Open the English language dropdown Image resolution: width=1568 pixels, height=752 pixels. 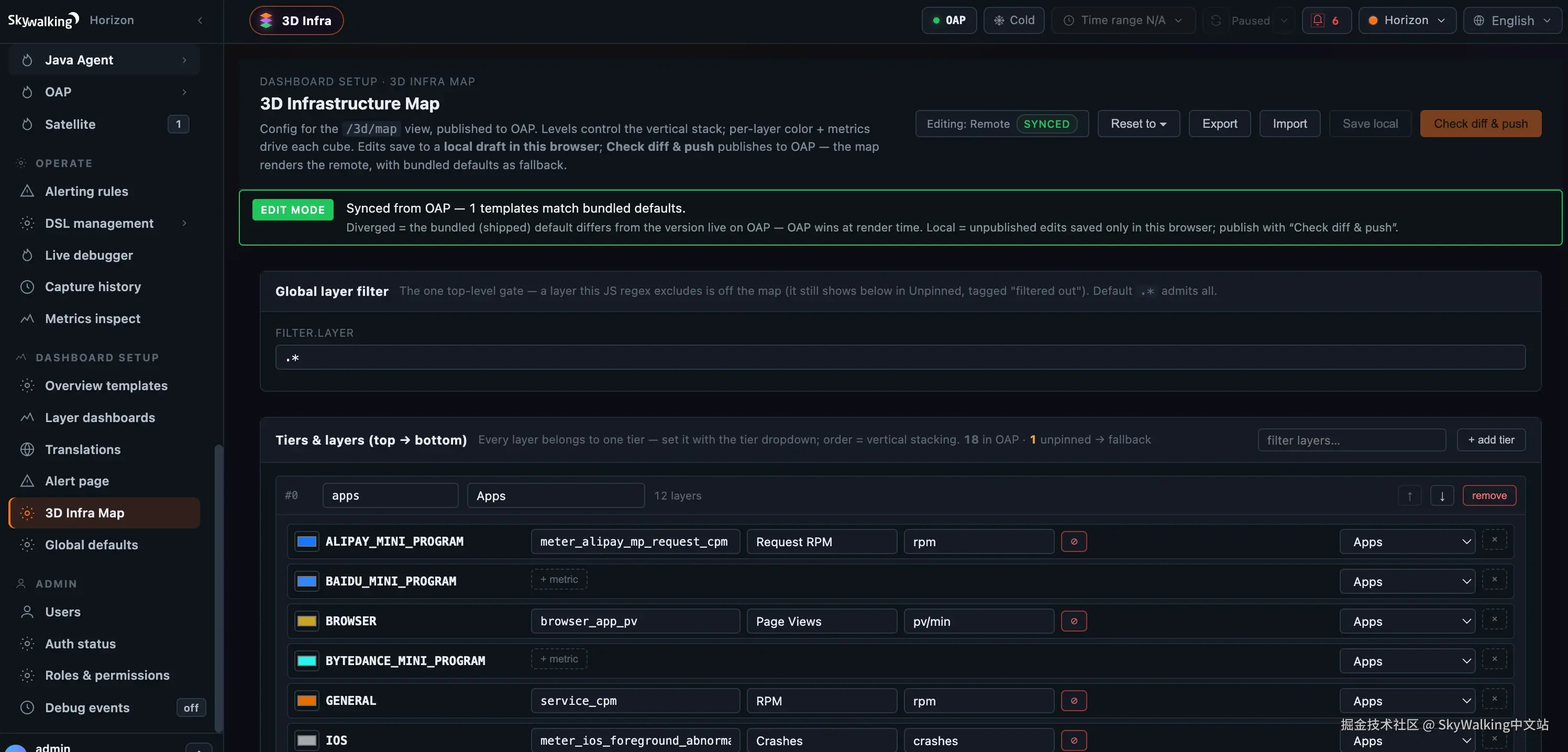point(1512,21)
